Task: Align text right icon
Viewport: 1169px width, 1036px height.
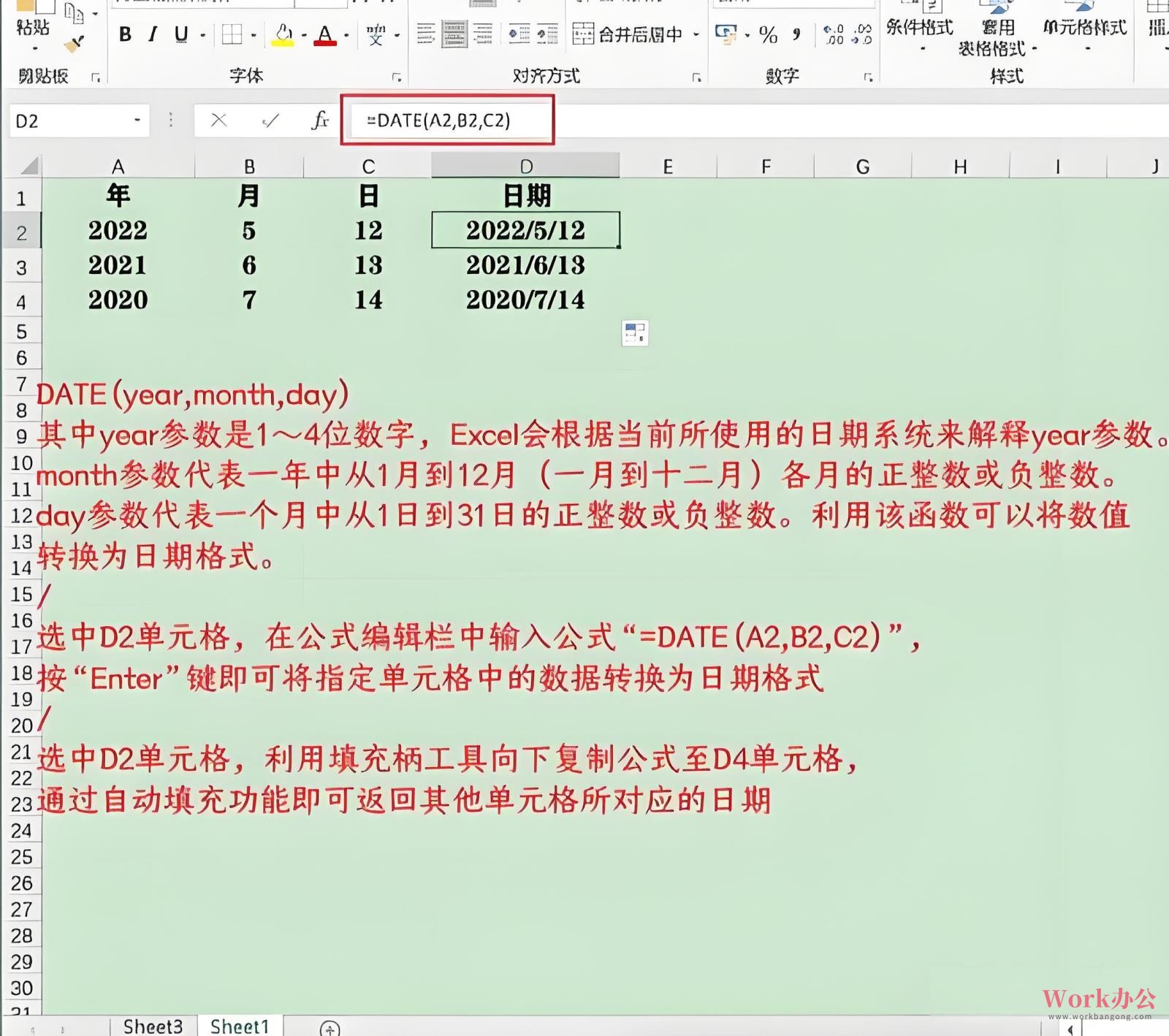Action: (483, 34)
